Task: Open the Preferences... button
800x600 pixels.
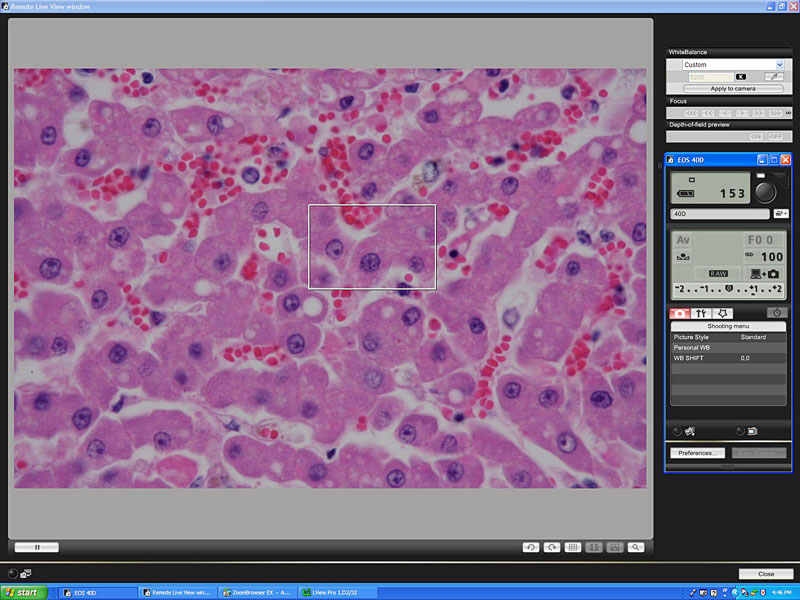Action: [697, 453]
